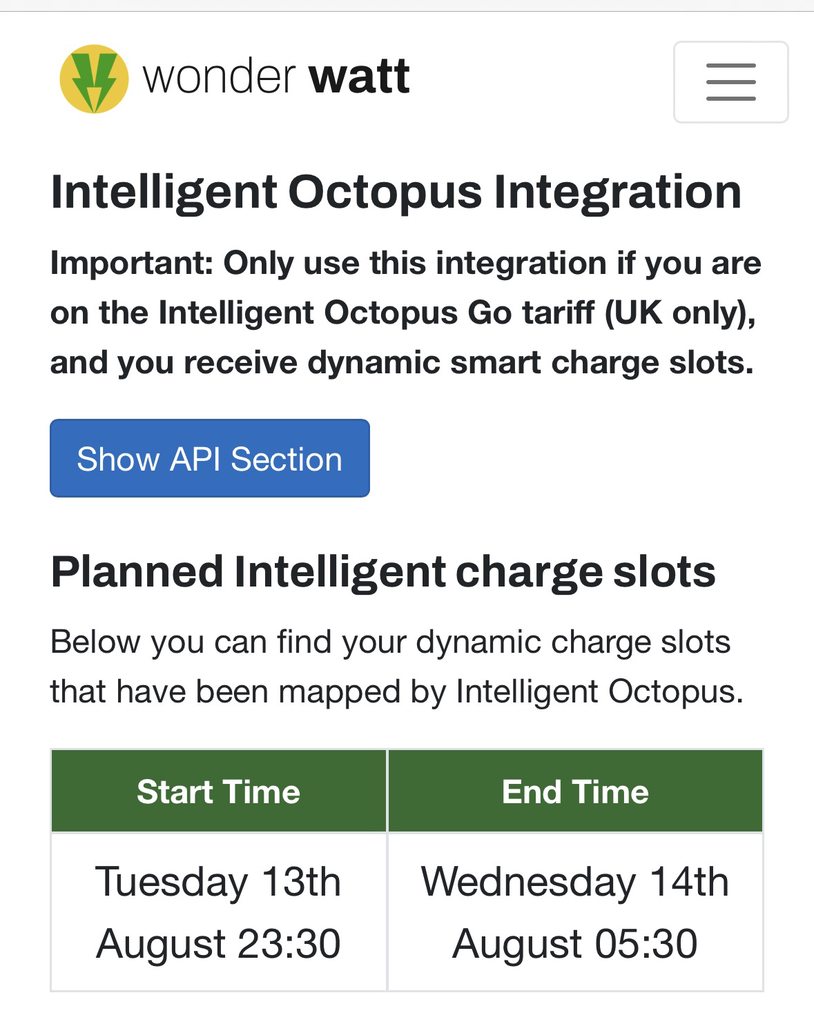Click the Wonder Watt lightning bolt logo
Image resolution: width=814 pixels, height=1024 pixels.
(x=94, y=79)
